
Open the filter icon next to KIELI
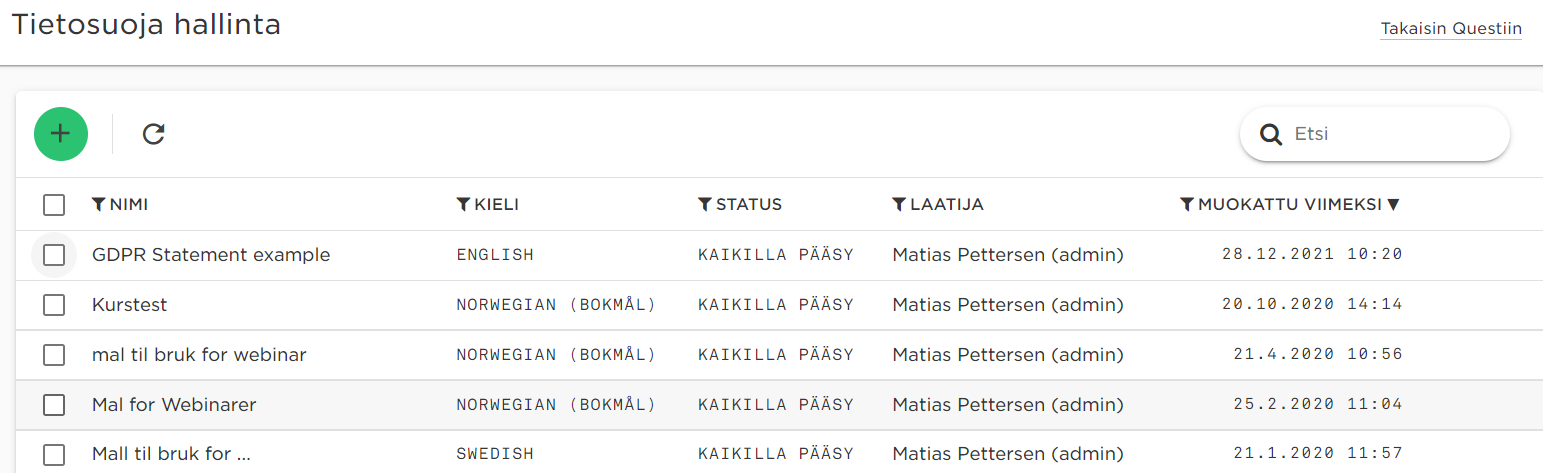coord(463,204)
